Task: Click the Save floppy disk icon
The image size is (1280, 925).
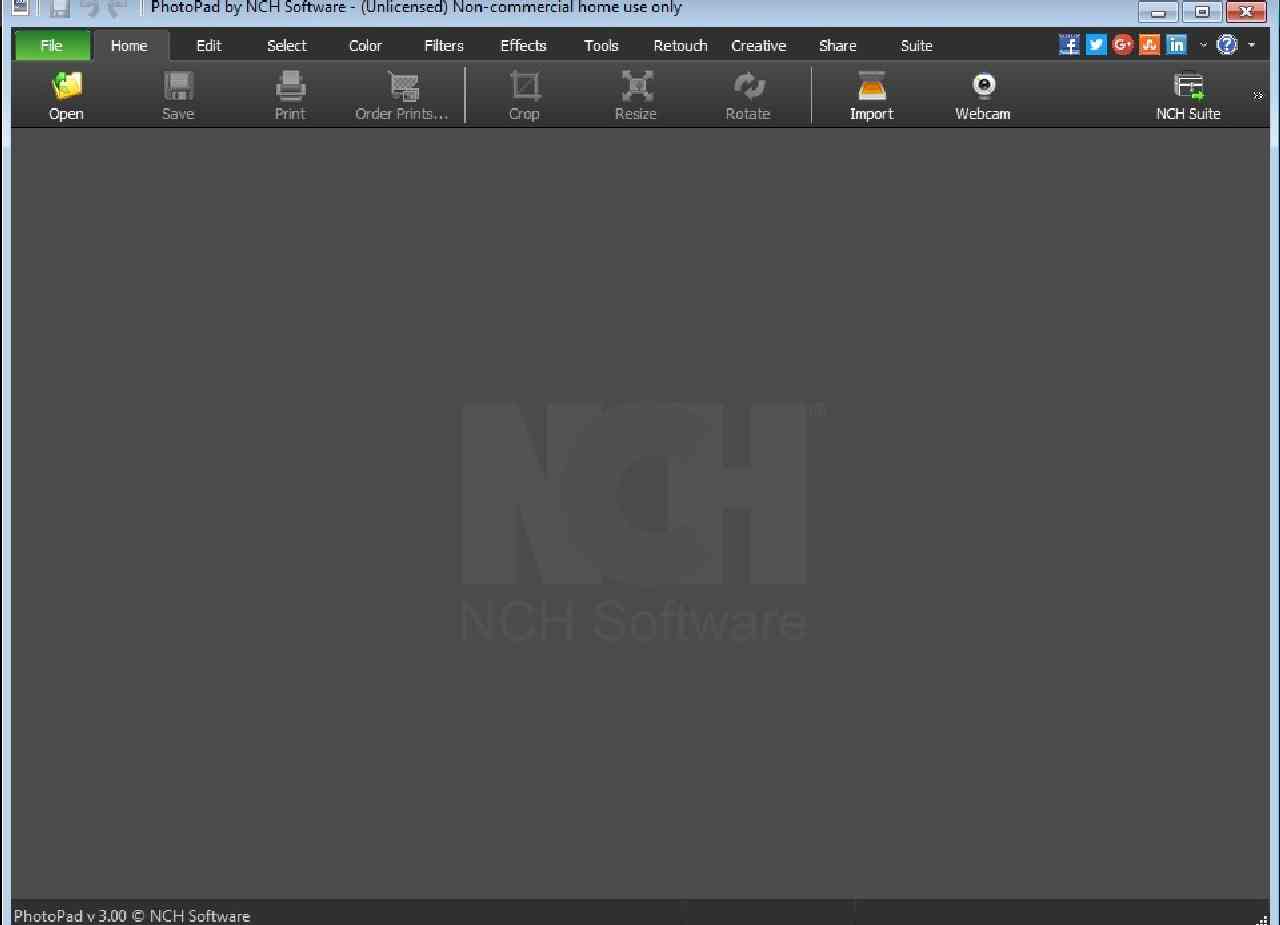Action: point(178,86)
